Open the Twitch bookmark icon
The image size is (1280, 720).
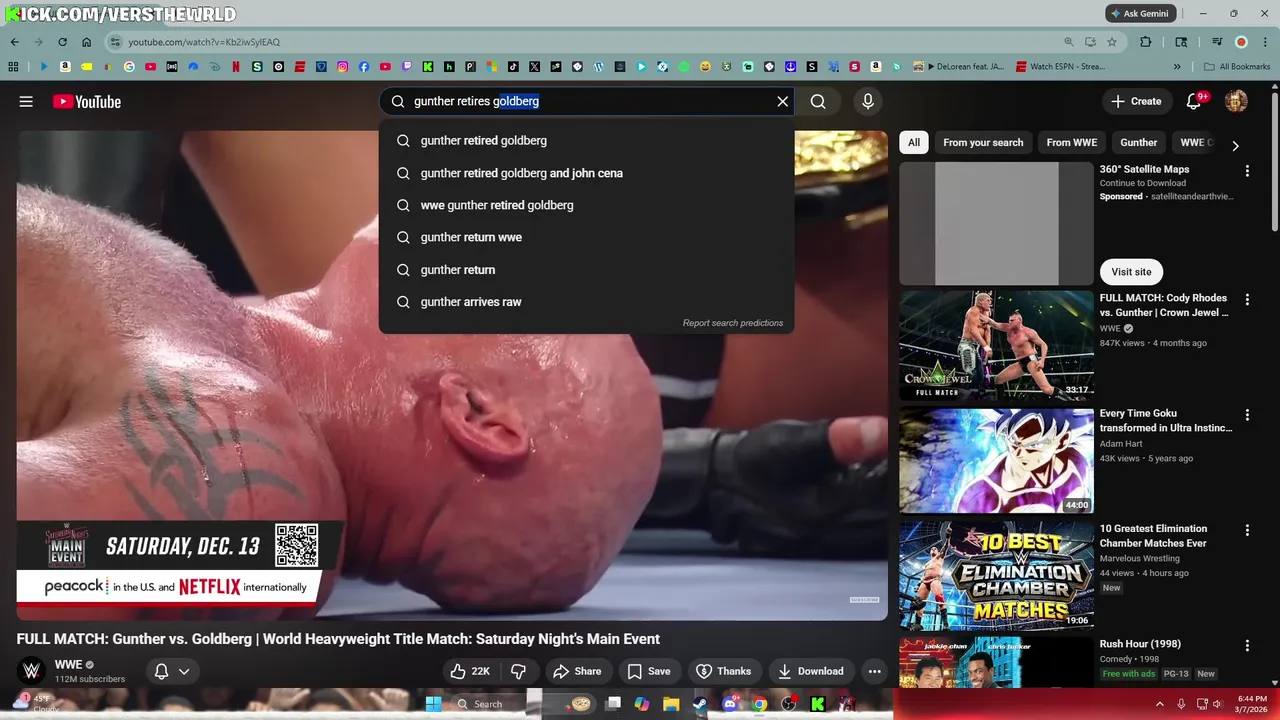[x=406, y=67]
